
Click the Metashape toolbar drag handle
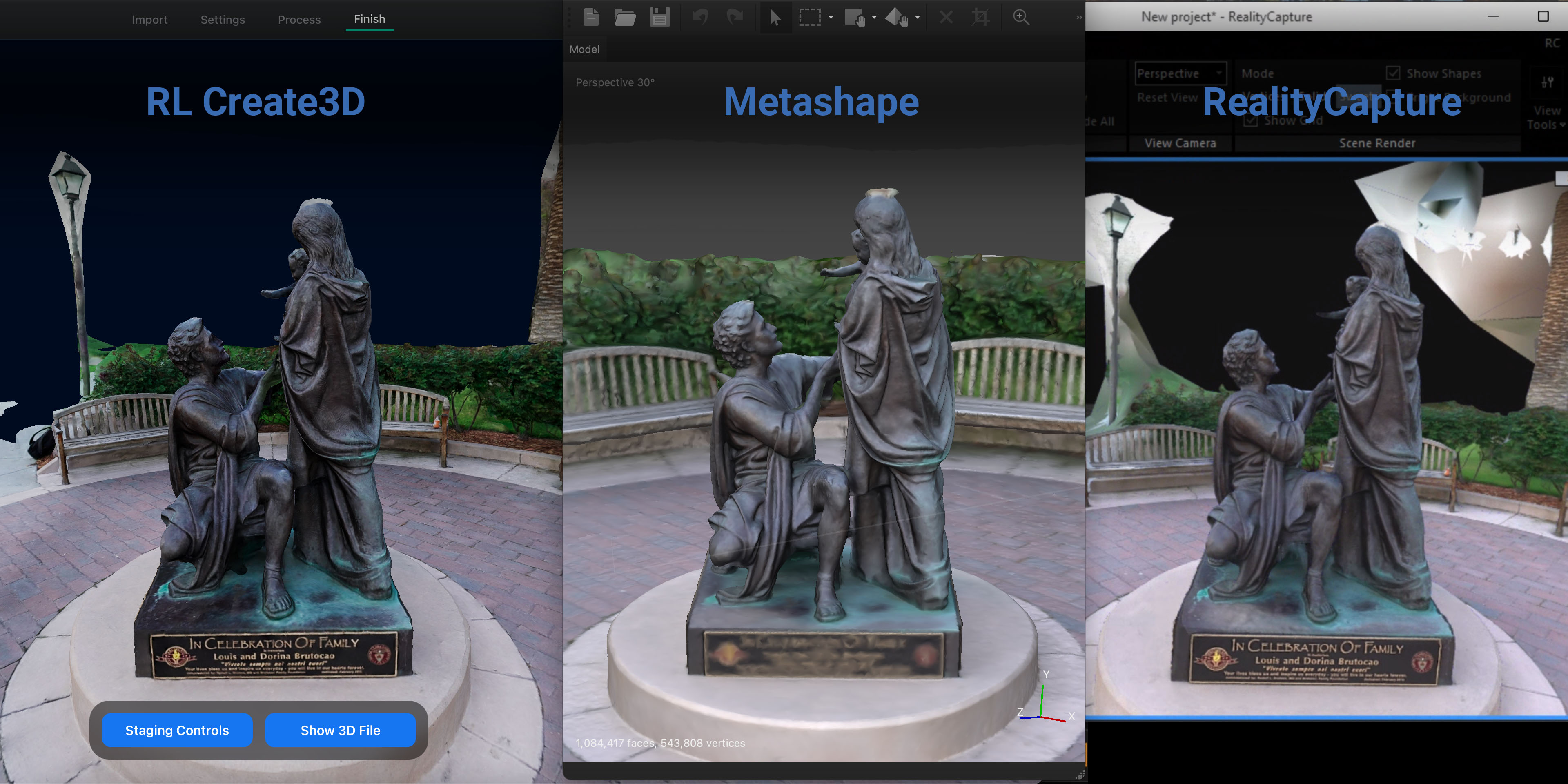570,17
